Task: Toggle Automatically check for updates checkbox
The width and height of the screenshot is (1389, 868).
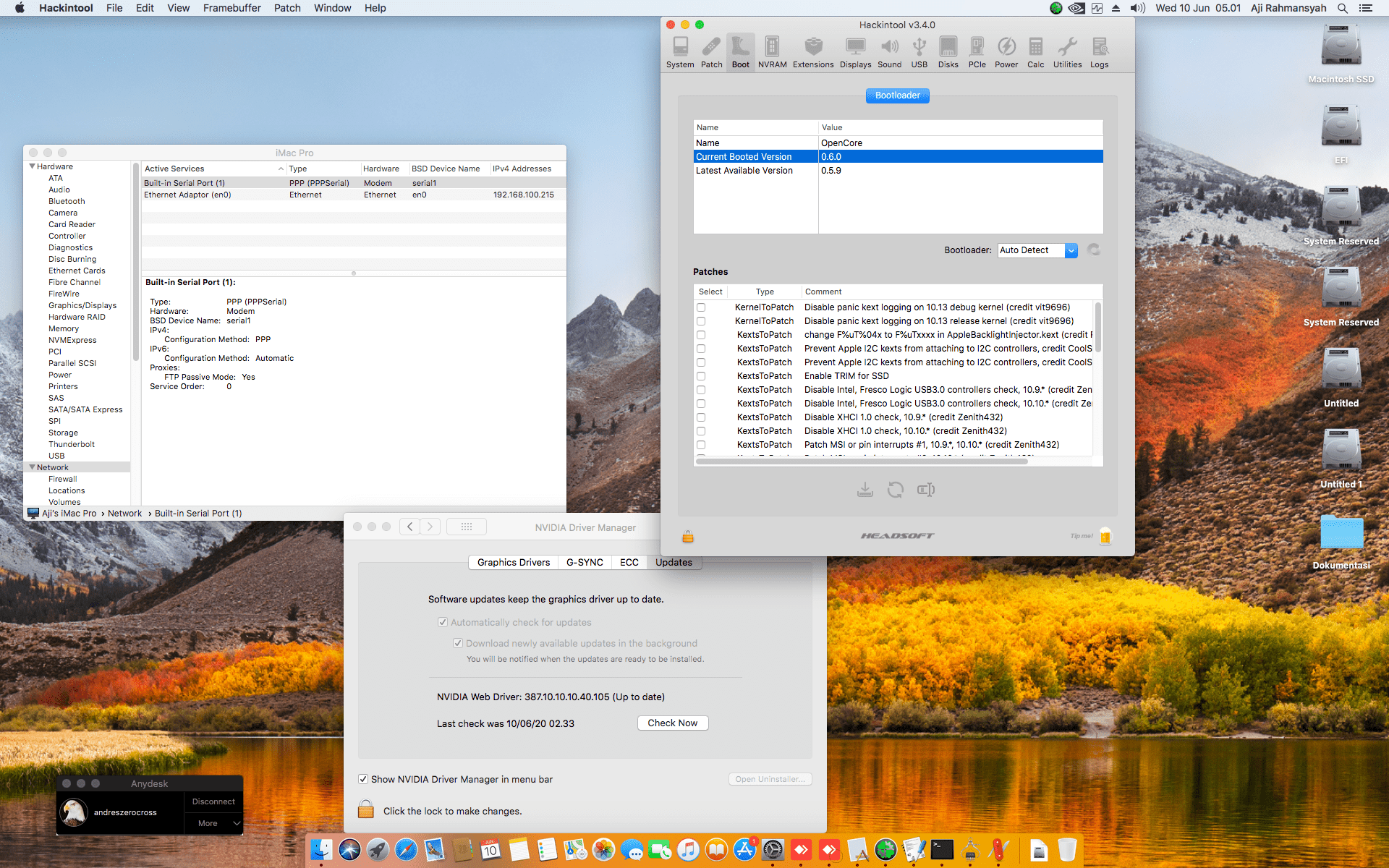Action: point(443,622)
